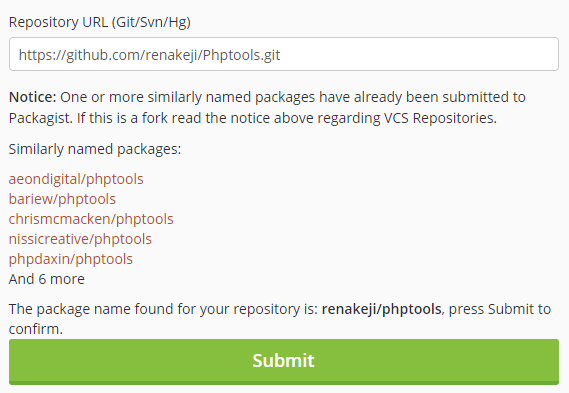The width and height of the screenshot is (569, 393).
Task: Open the phpdaxin/phptools package link
Action: point(71,259)
